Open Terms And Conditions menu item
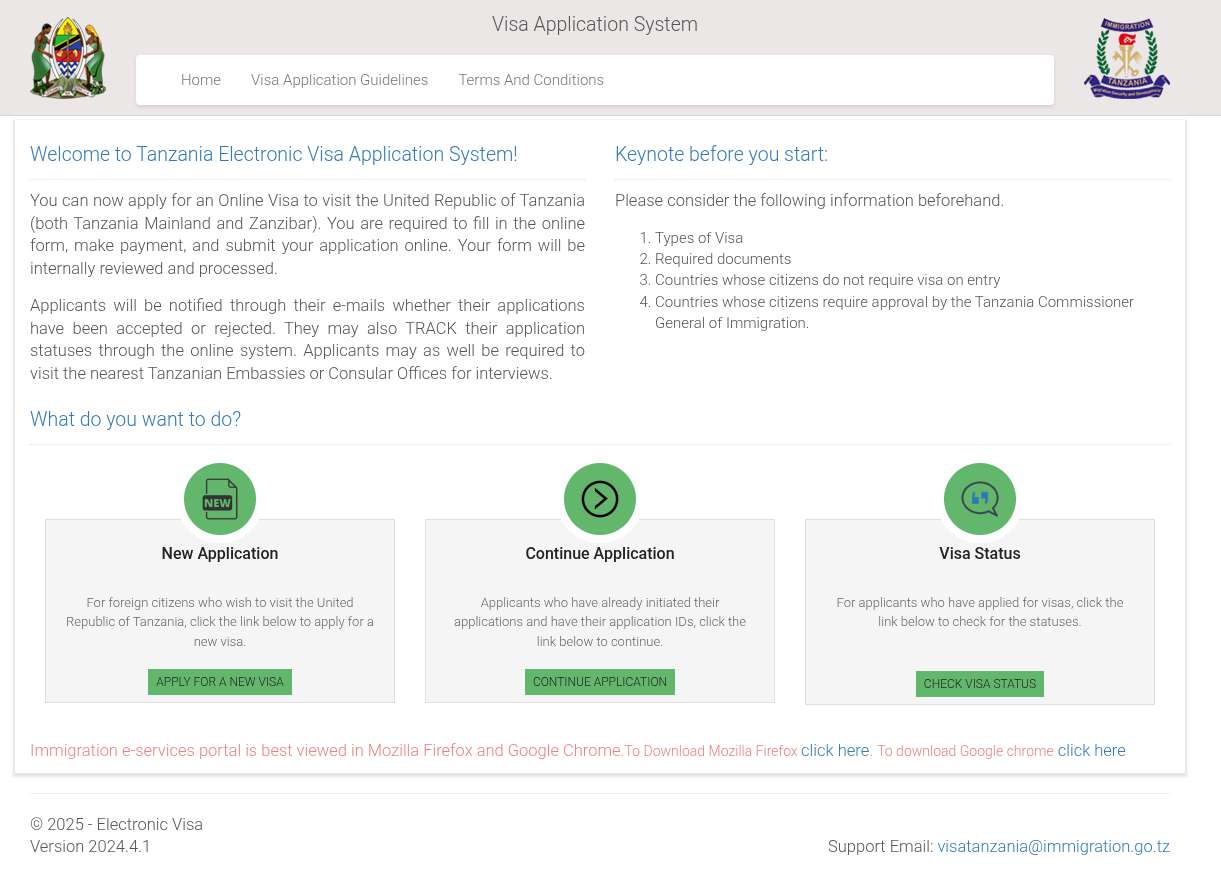The width and height of the screenshot is (1221, 883). point(531,80)
